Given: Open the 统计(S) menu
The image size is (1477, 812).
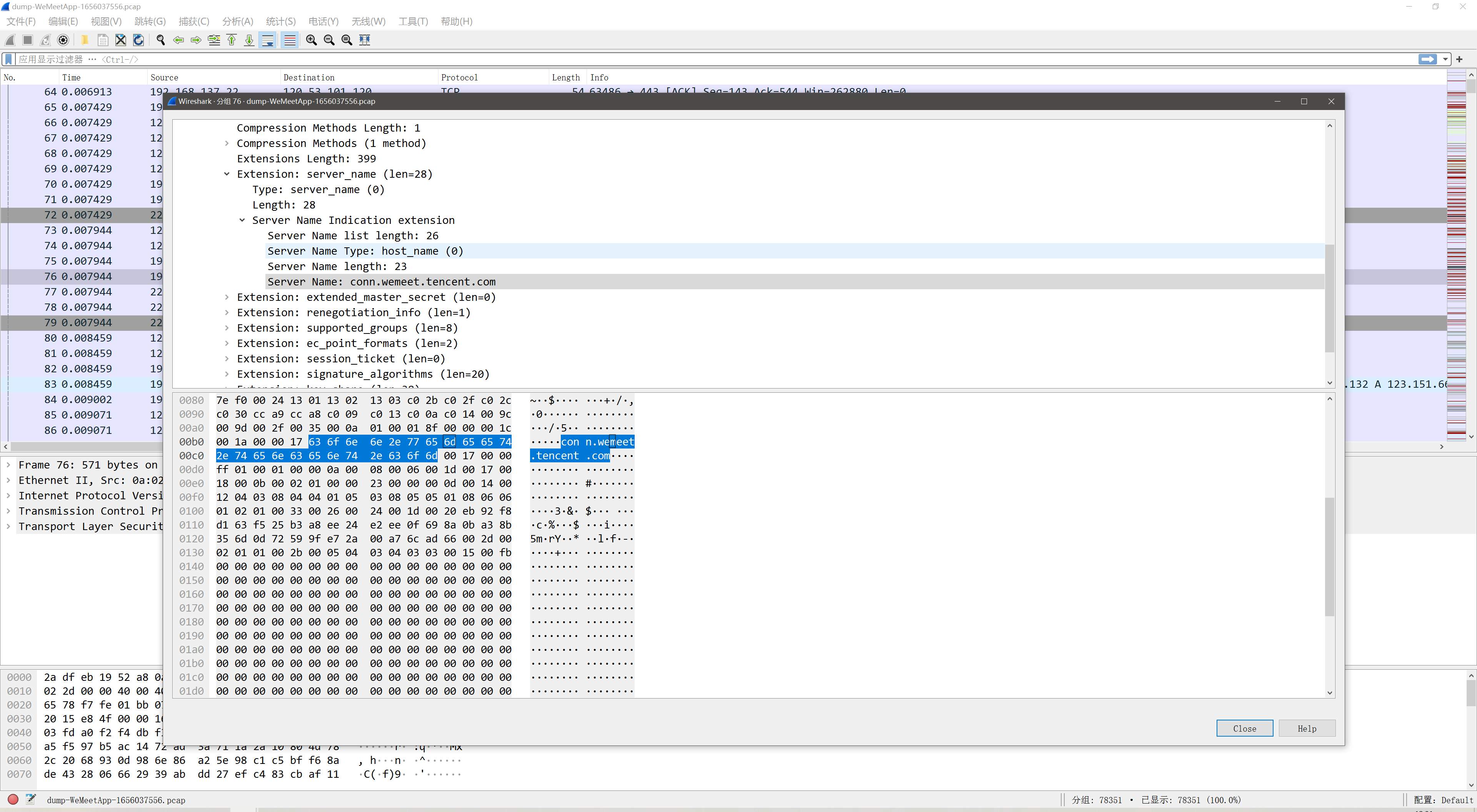Looking at the screenshot, I should (x=280, y=21).
